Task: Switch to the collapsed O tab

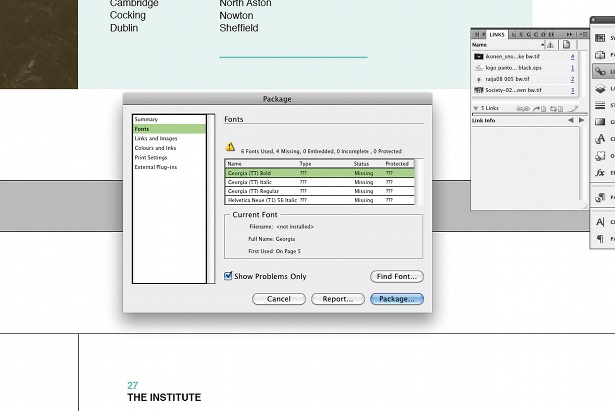Action: [543, 35]
